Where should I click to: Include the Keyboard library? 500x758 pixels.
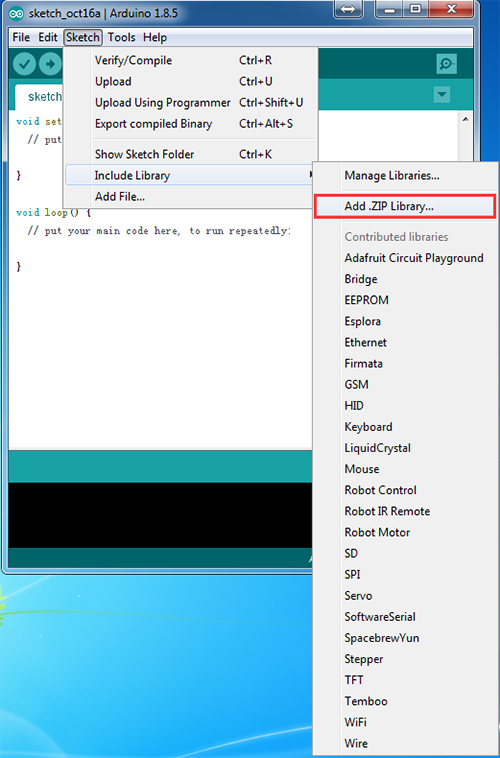(405, 426)
